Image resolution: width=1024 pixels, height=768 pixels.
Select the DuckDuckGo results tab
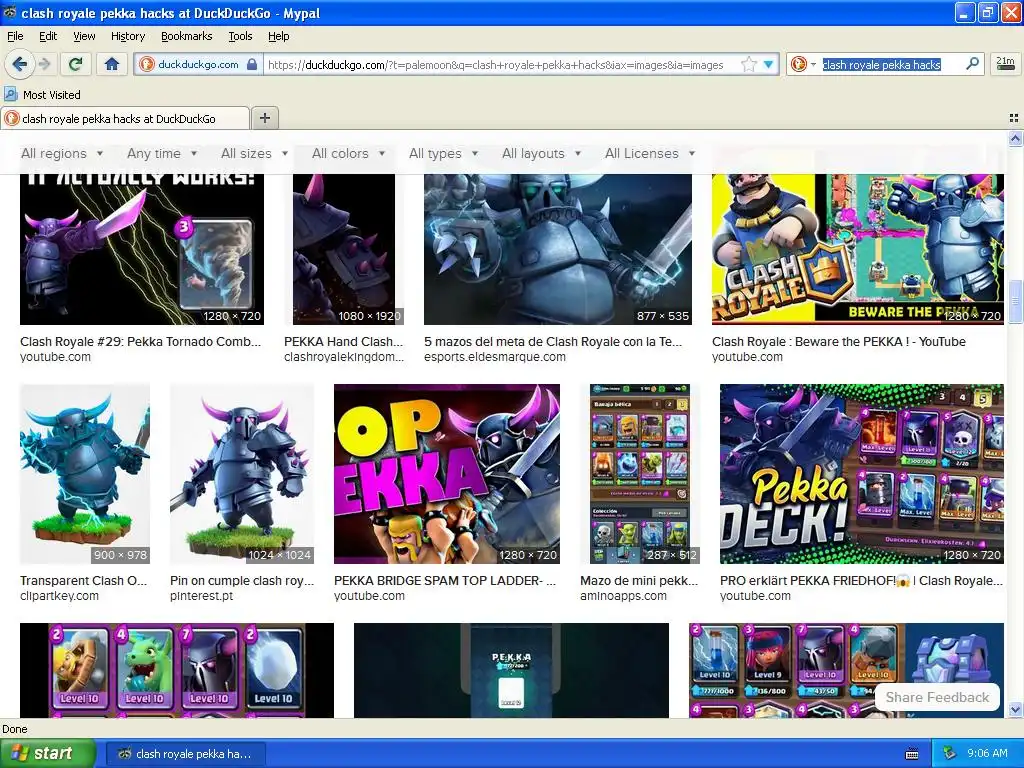tap(125, 118)
